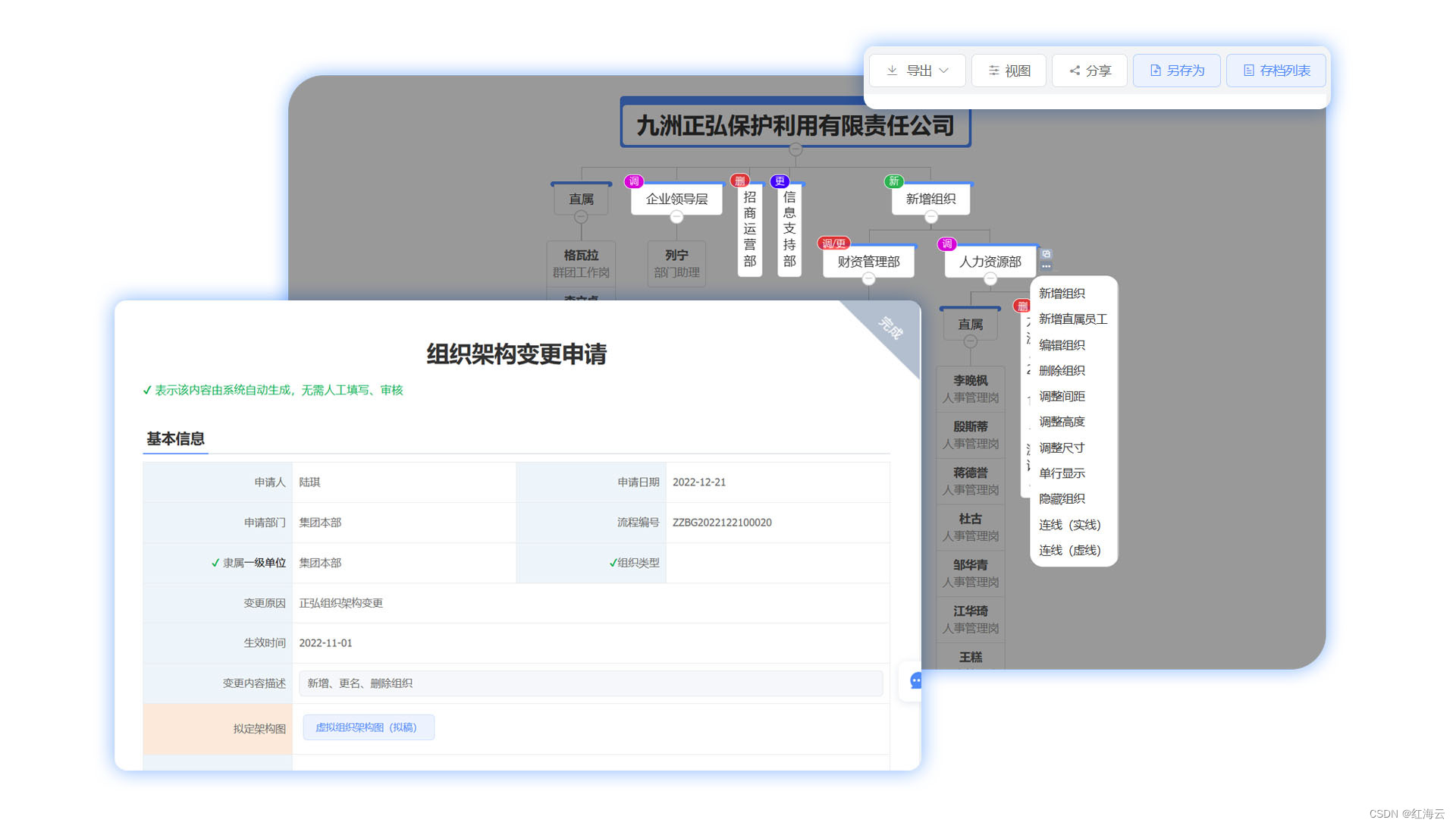Viewport: 1456px width, 826px height.
Task: Collapse 直属 node under 人力资源部
Action: [970, 341]
